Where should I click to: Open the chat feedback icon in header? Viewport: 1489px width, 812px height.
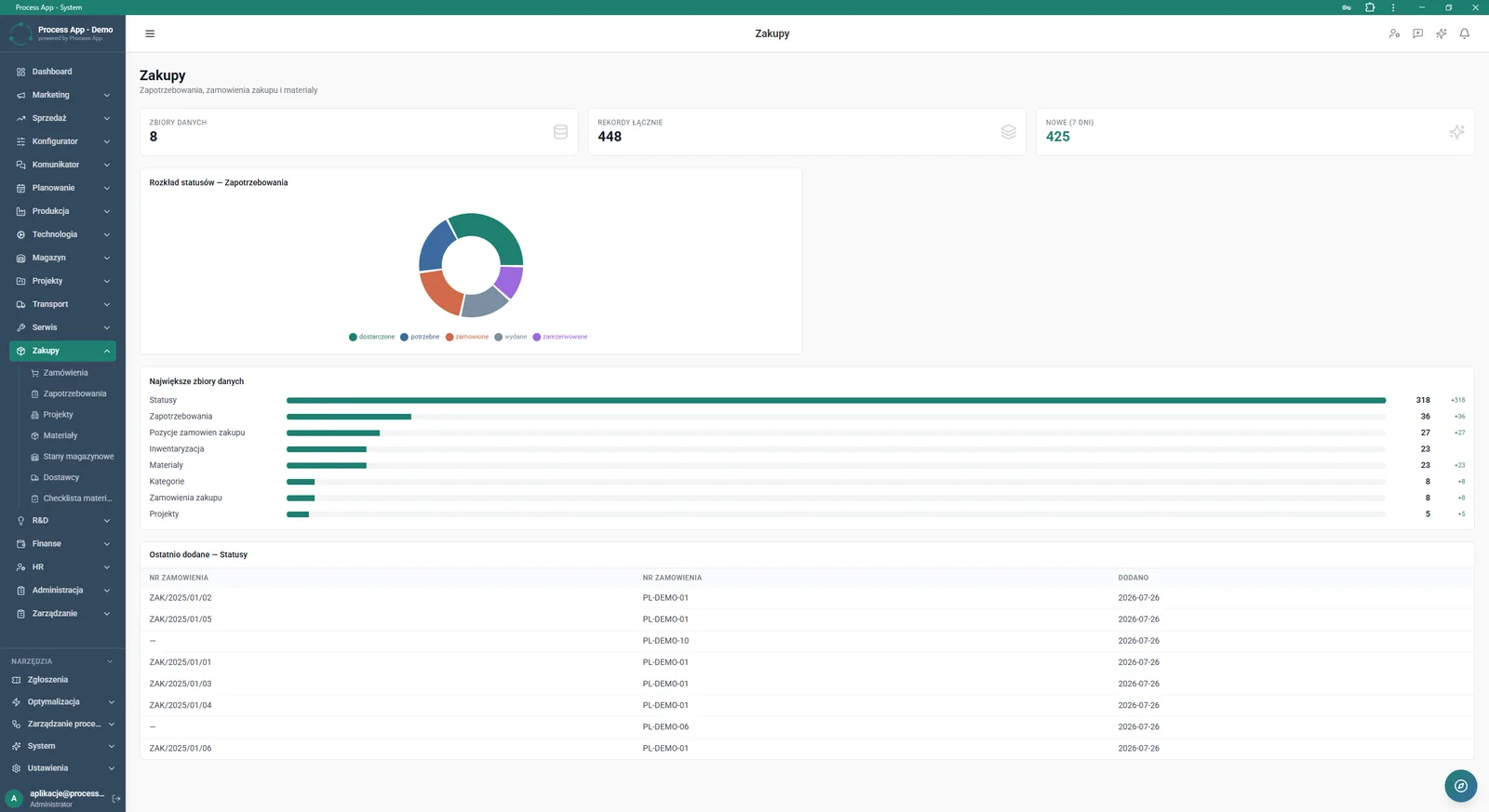(1417, 33)
